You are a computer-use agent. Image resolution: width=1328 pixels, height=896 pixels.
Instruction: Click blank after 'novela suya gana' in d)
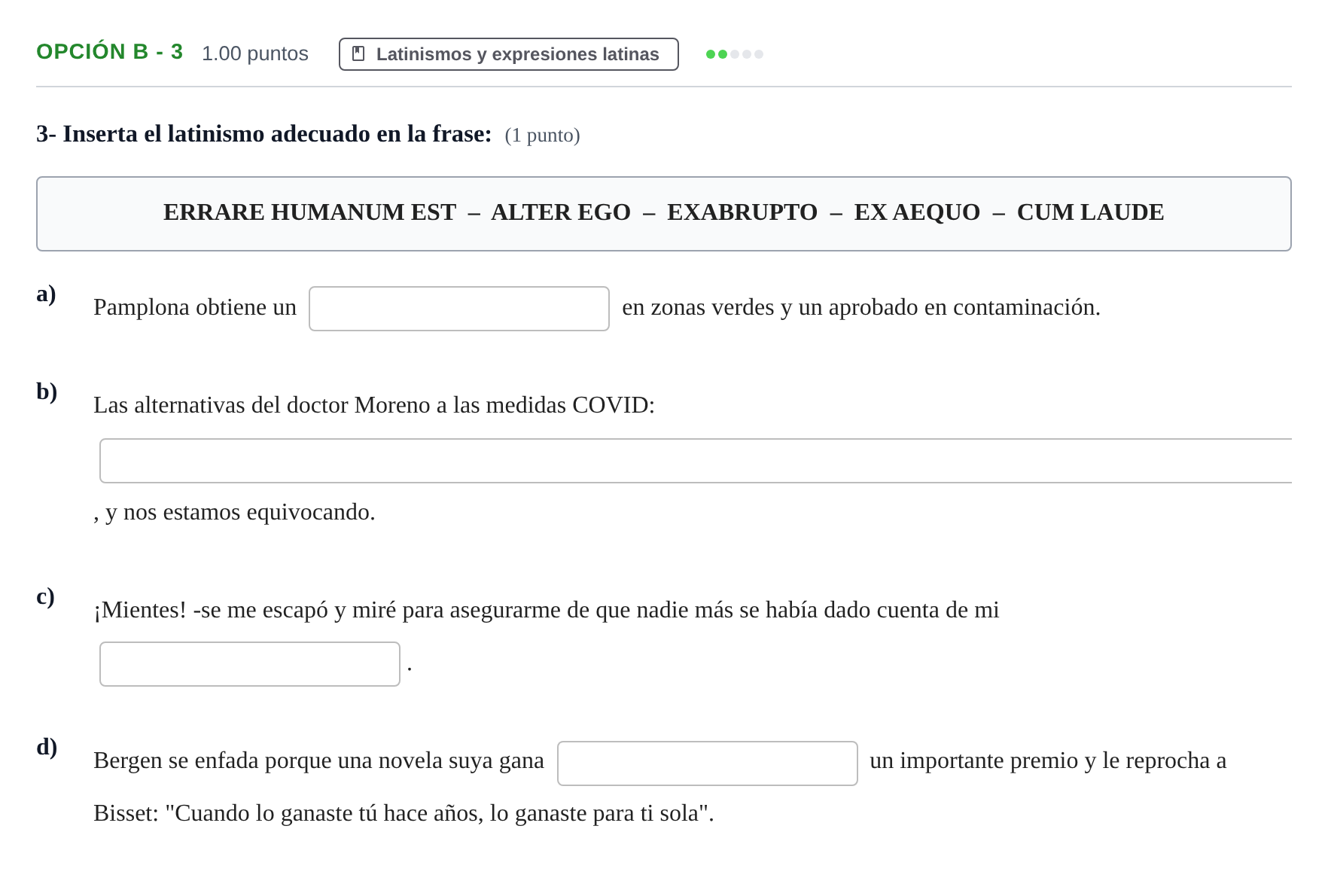[x=708, y=763]
